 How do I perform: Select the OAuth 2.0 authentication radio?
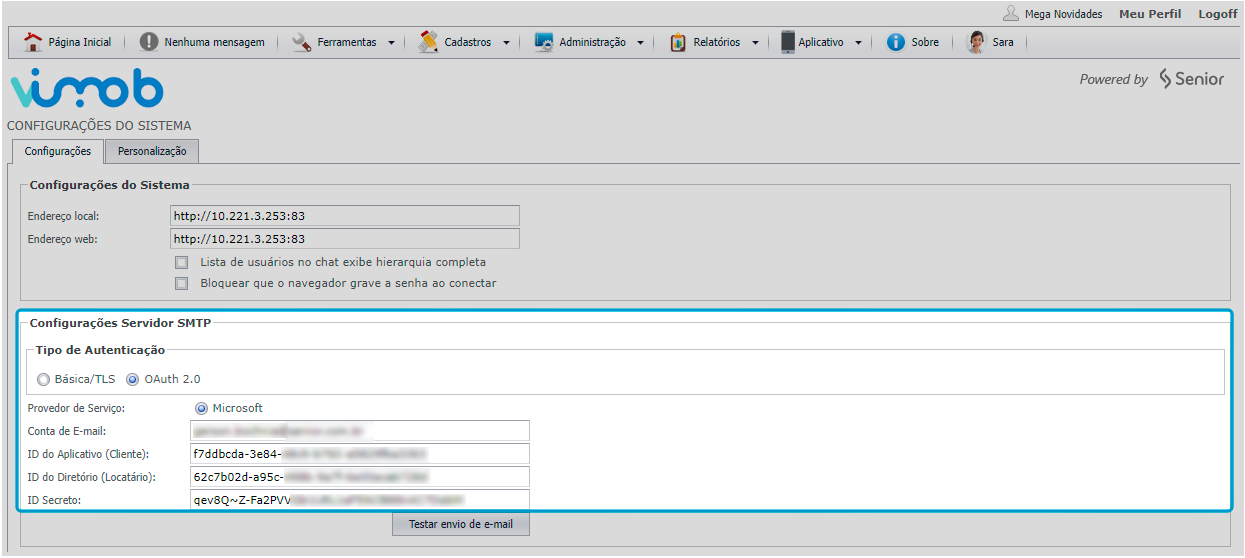click(x=133, y=379)
